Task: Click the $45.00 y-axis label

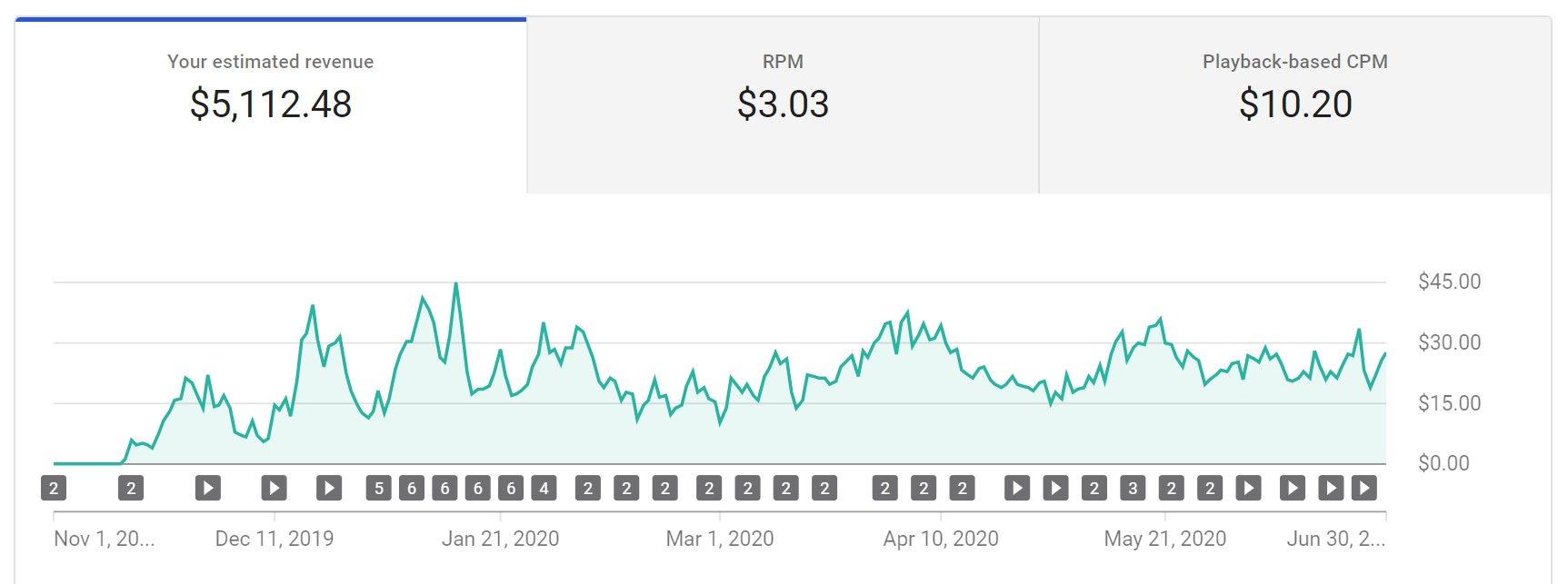Action: point(1449,282)
